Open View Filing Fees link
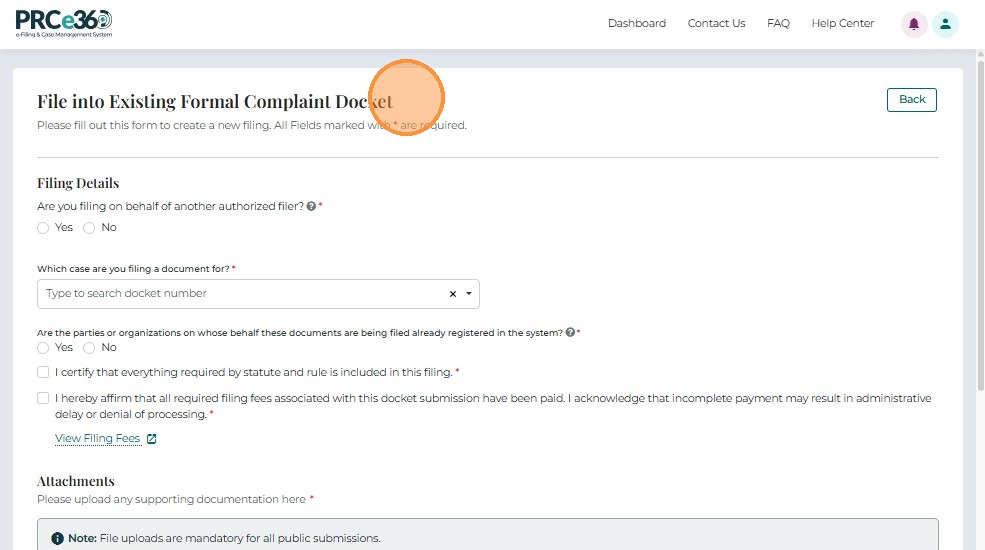 pos(97,438)
